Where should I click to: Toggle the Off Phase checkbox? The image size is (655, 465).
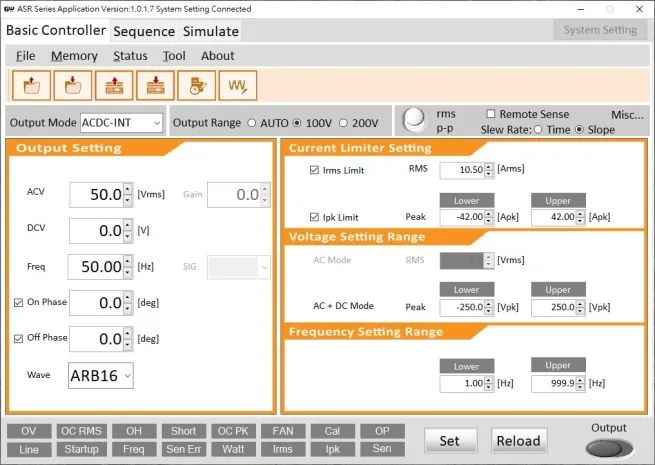18,338
